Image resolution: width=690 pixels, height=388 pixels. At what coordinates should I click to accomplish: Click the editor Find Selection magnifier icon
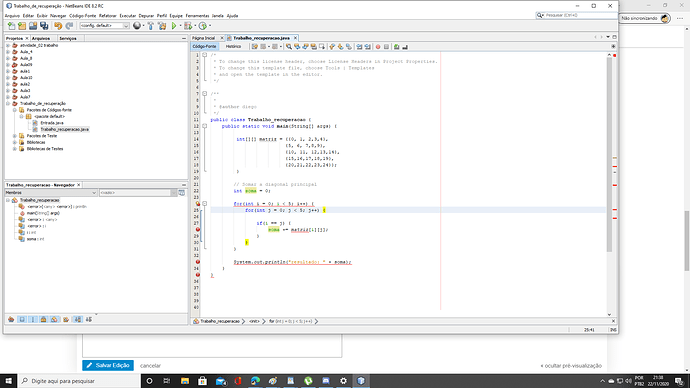(289, 47)
